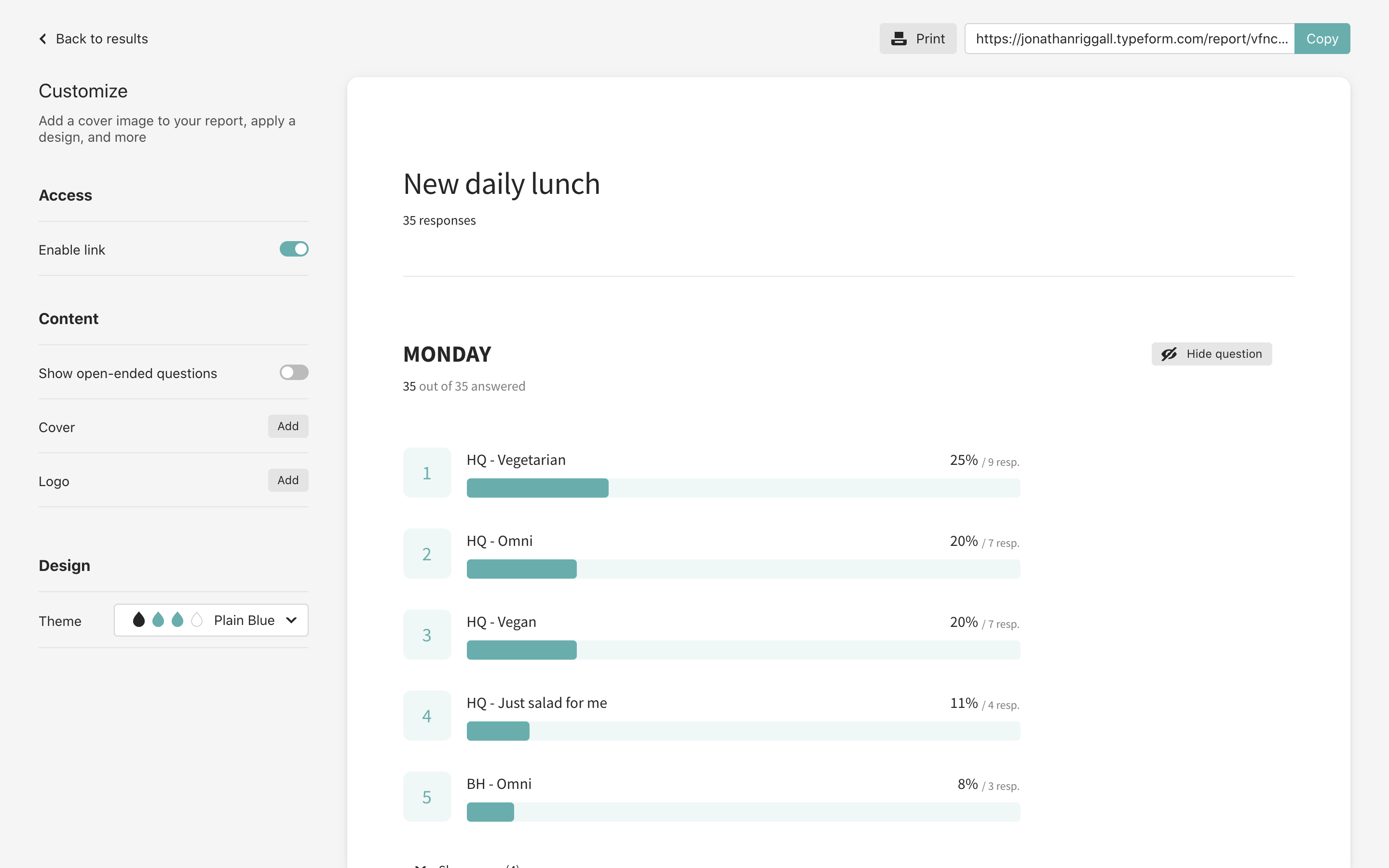1389x868 pixels.
Task: Click the crossed-eye hide icon
Action: click(1169, 353)
